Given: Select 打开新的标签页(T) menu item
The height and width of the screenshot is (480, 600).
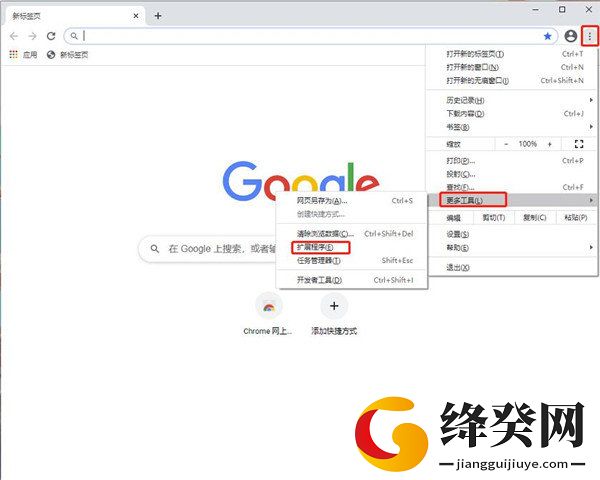Looking at the screenshot, I should tap(512, 54).
